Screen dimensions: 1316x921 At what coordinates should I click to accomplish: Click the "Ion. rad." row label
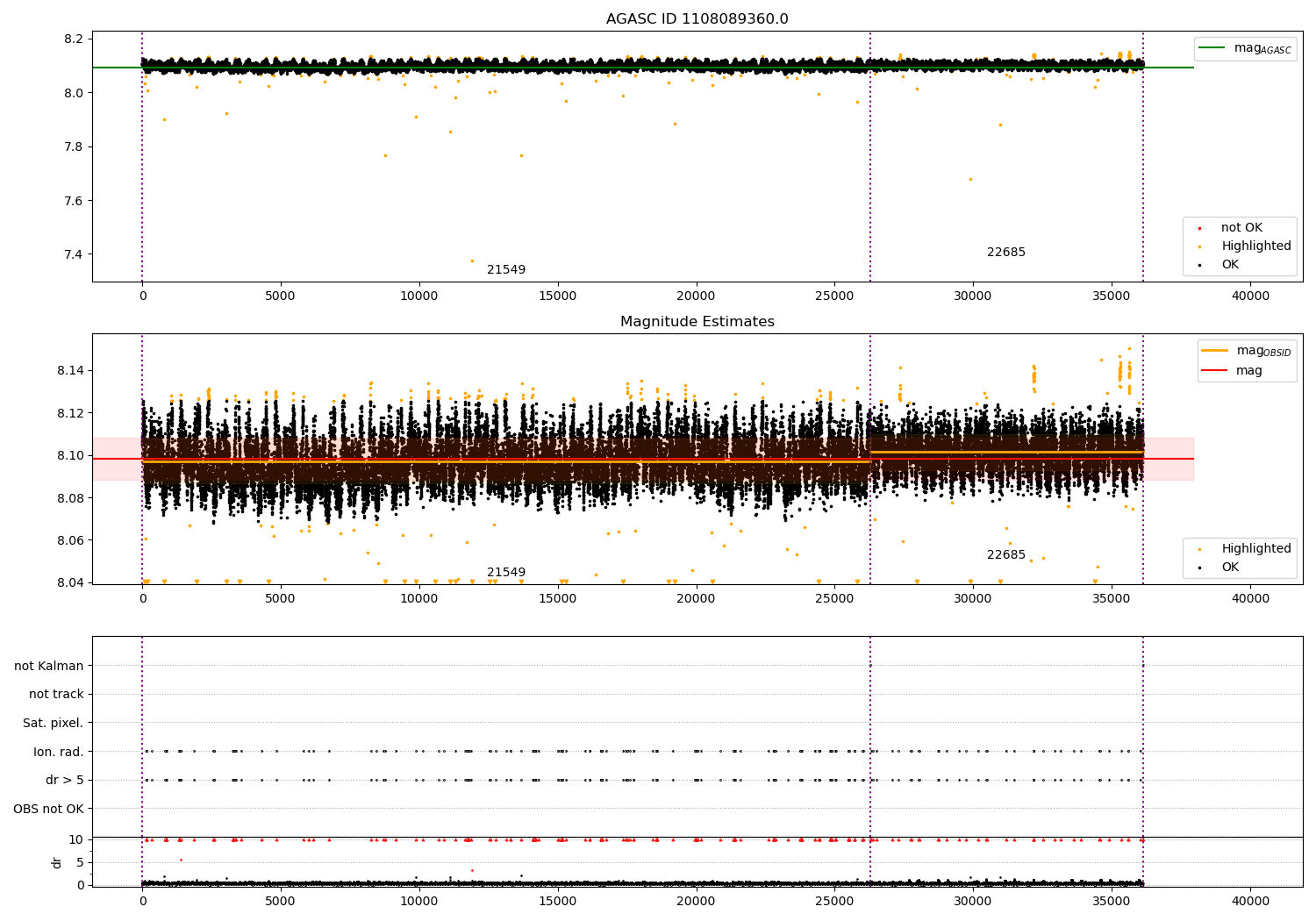point(59,753)
